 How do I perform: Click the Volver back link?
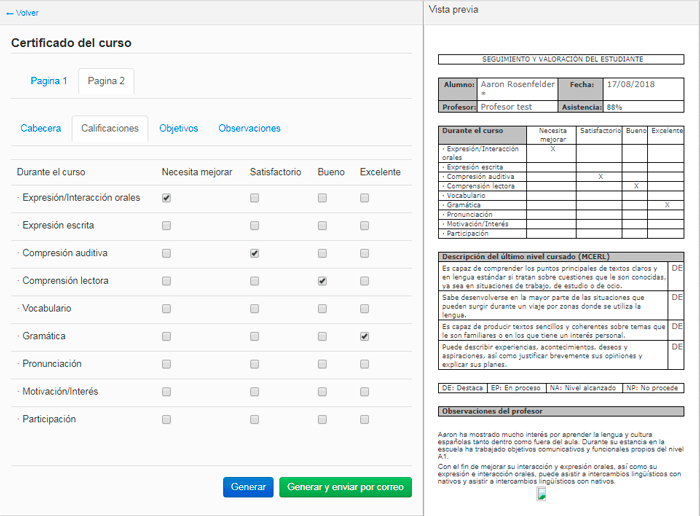23,13
